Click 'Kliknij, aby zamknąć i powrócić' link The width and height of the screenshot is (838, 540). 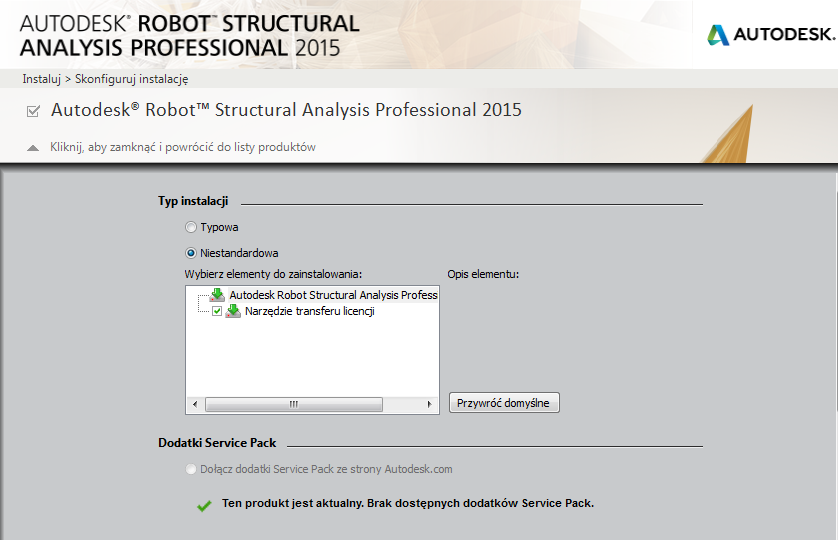point(183,147)
